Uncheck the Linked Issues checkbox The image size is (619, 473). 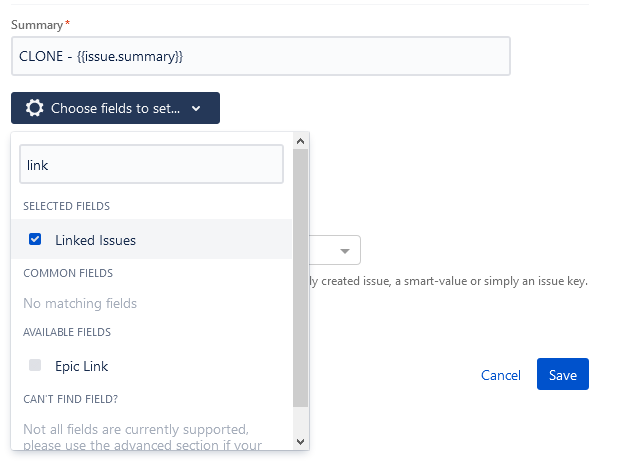coord(36,240)
